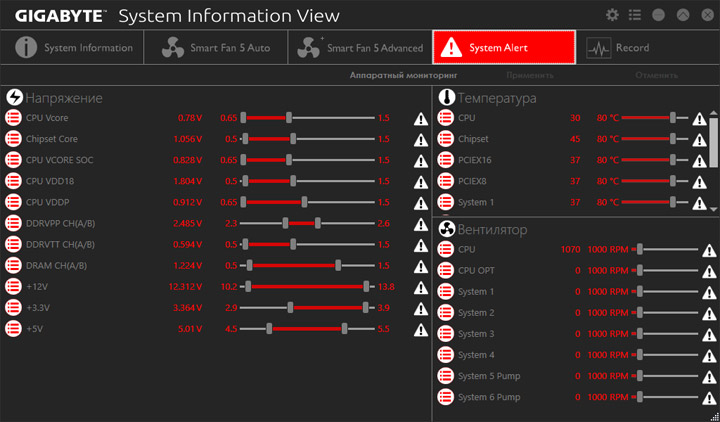Click the 2.485V reading for DDRVPP
Viewport: 720px width, 422px height.
(x=187, y=224)
